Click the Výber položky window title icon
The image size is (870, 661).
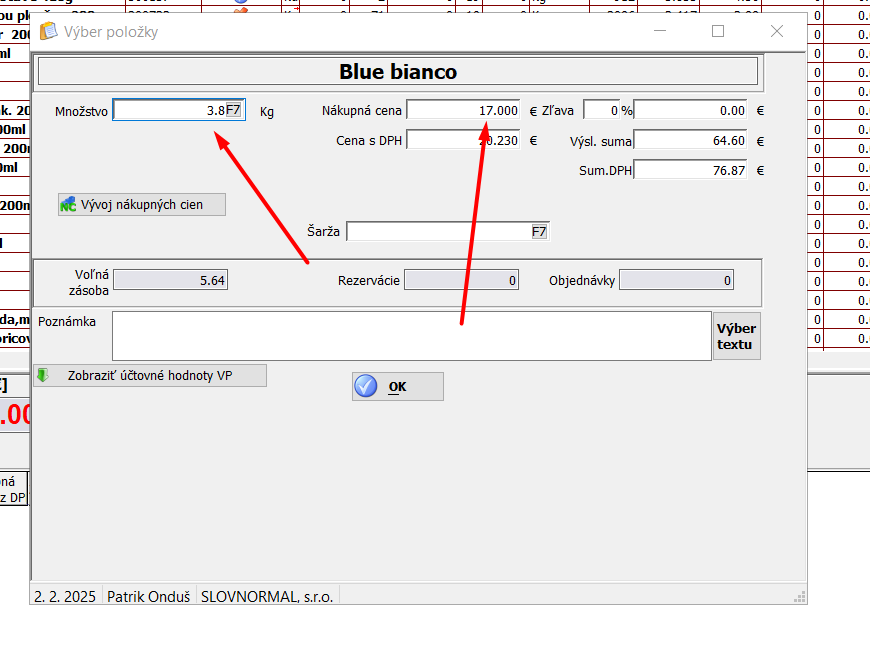click(x=48, y=31)
